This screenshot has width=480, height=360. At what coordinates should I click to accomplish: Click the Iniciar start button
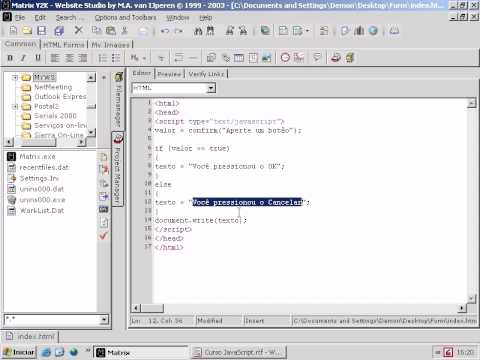tap(19, 352)
